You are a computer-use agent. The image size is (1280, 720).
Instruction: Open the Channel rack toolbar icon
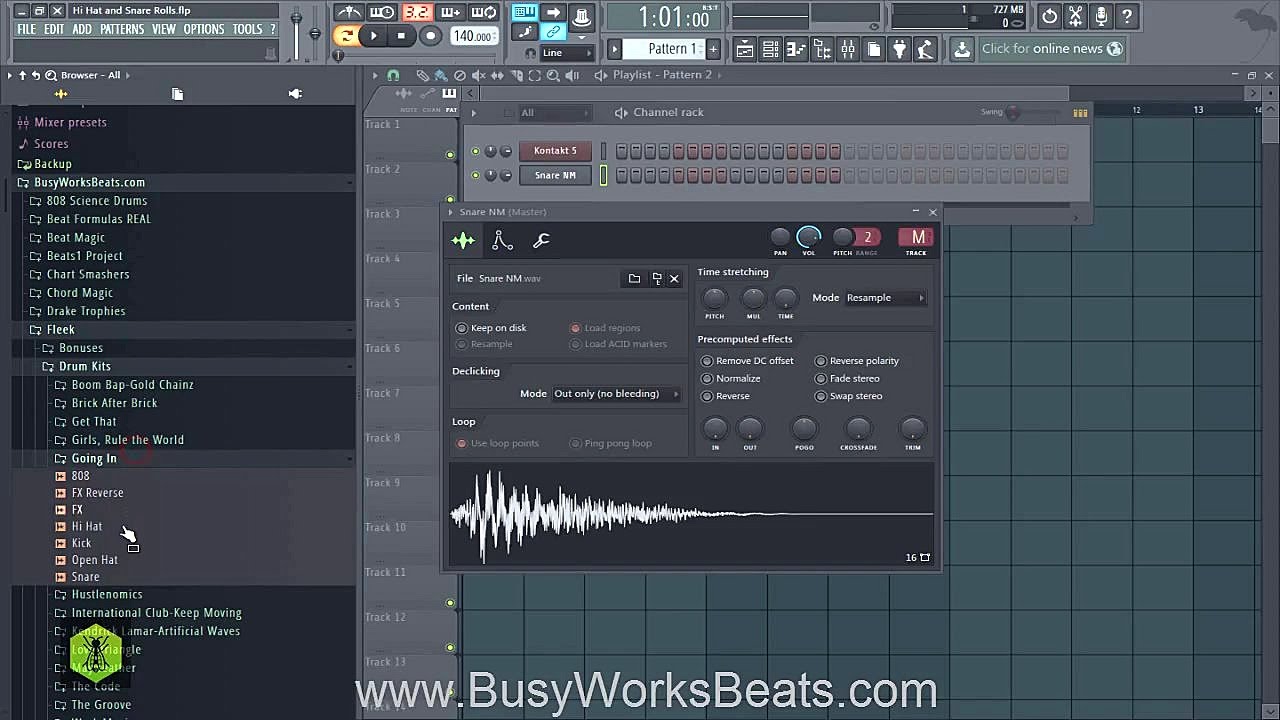click(770, 49)
